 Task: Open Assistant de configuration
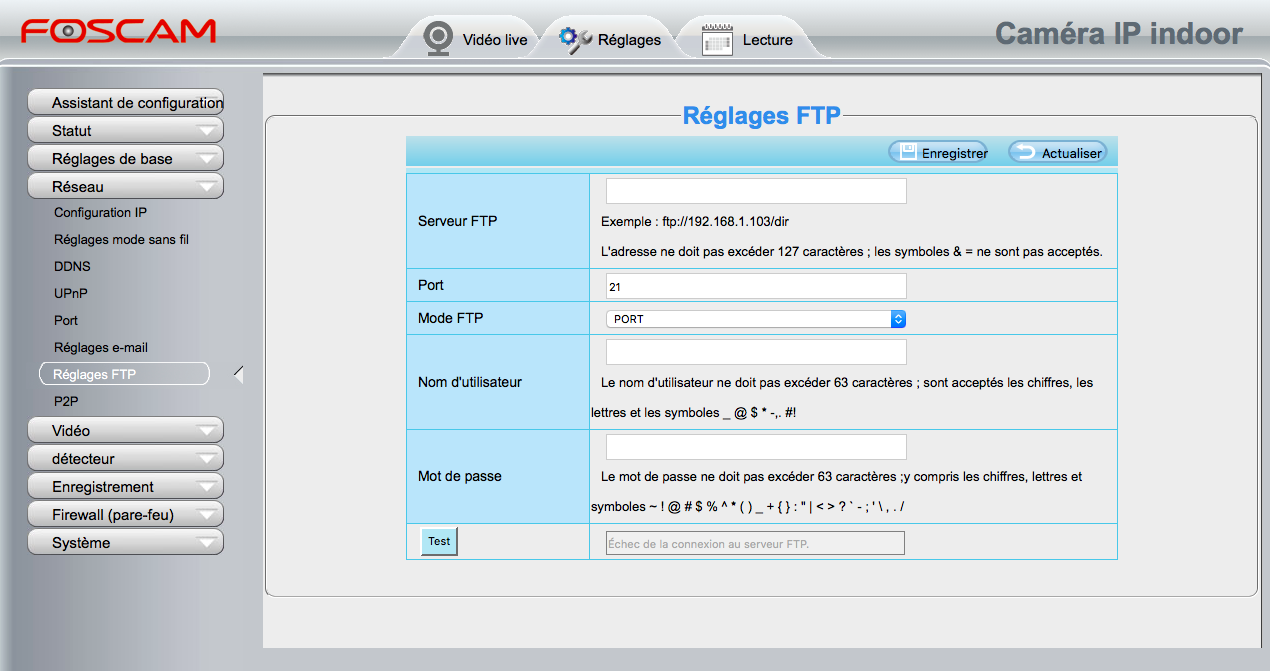pyautogui.click(x=125, y=102)
